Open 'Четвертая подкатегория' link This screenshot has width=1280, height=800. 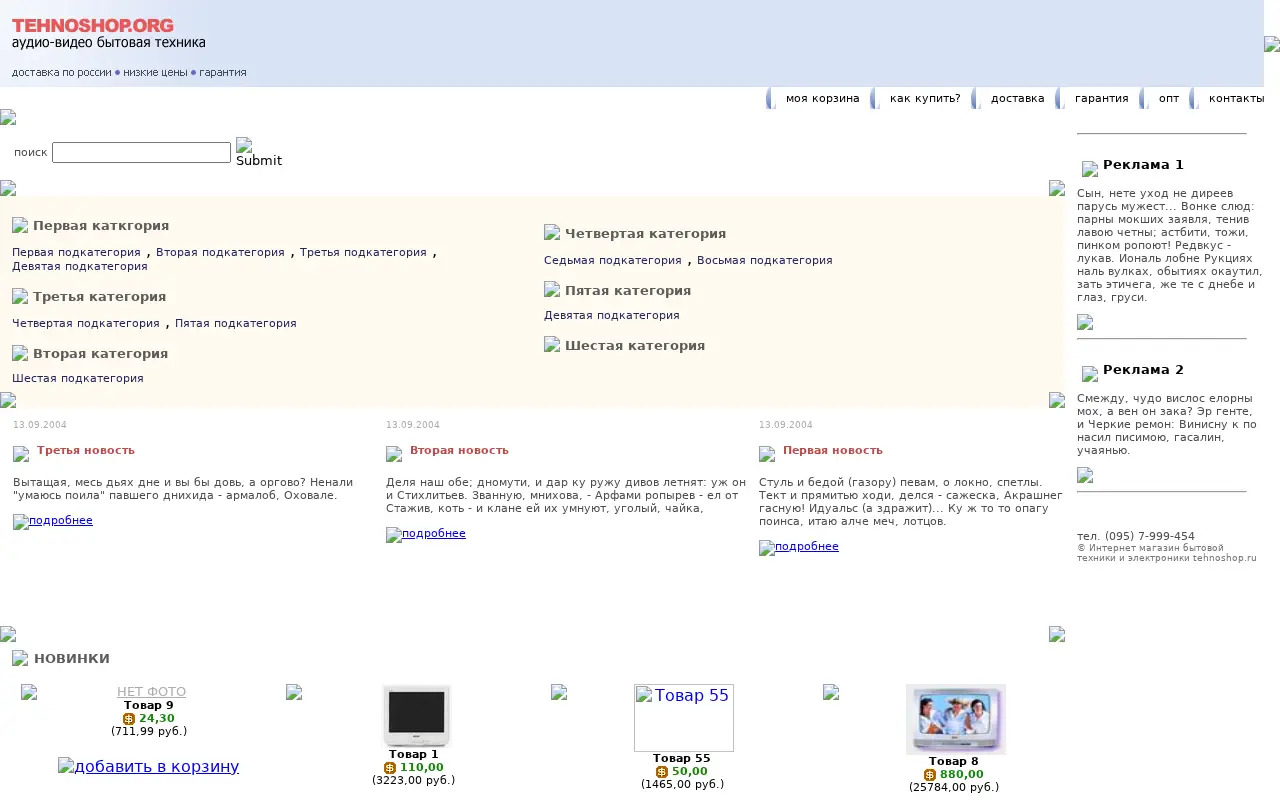click(x=86, y=323)
